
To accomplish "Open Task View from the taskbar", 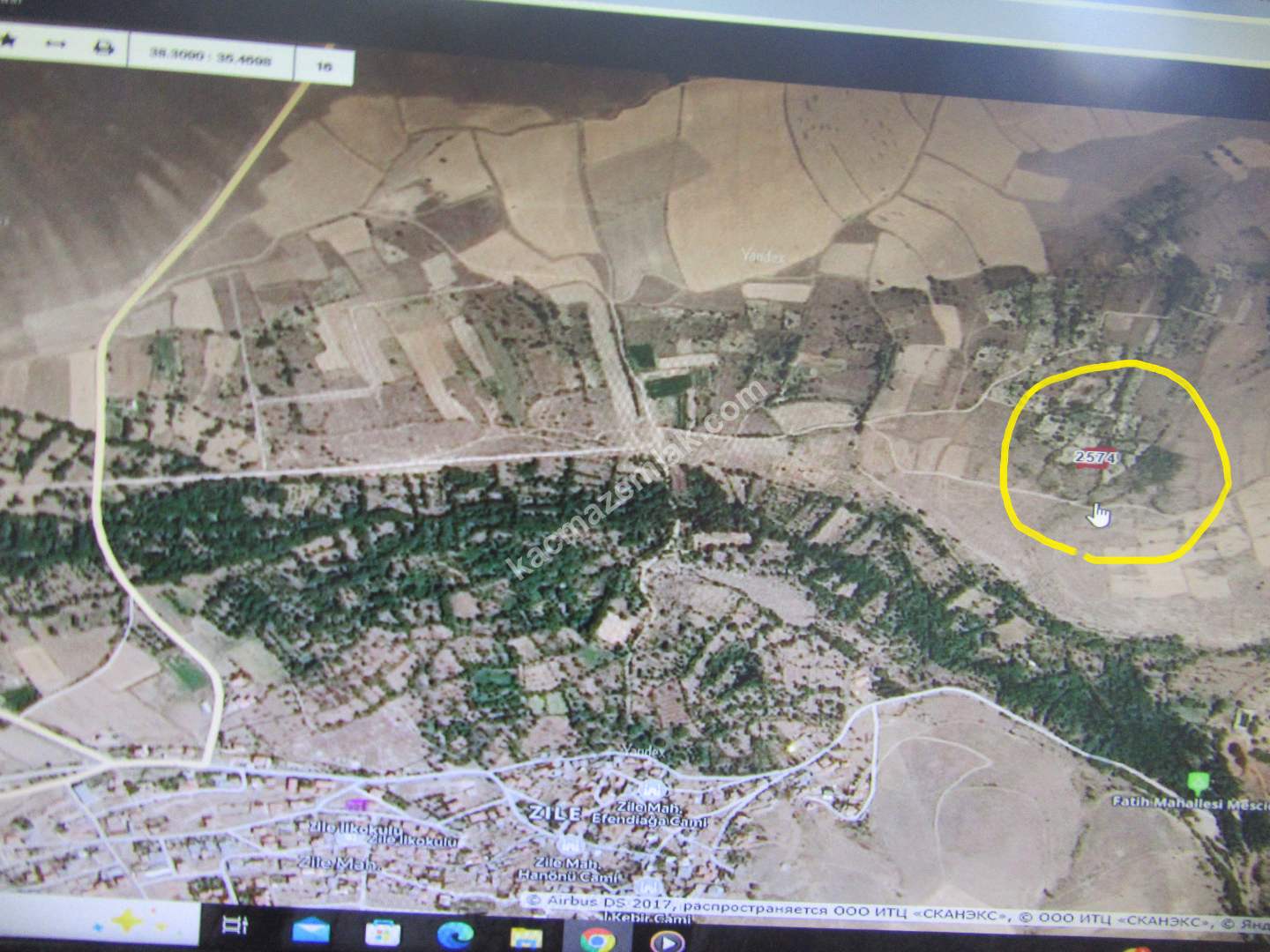I will click(235, 926).
